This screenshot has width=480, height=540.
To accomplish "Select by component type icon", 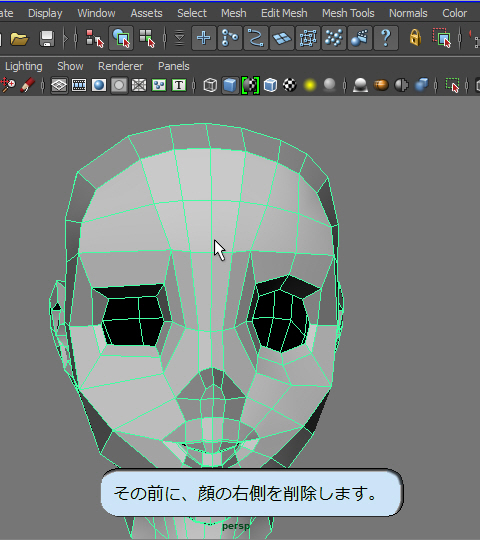I will [147, 38].
